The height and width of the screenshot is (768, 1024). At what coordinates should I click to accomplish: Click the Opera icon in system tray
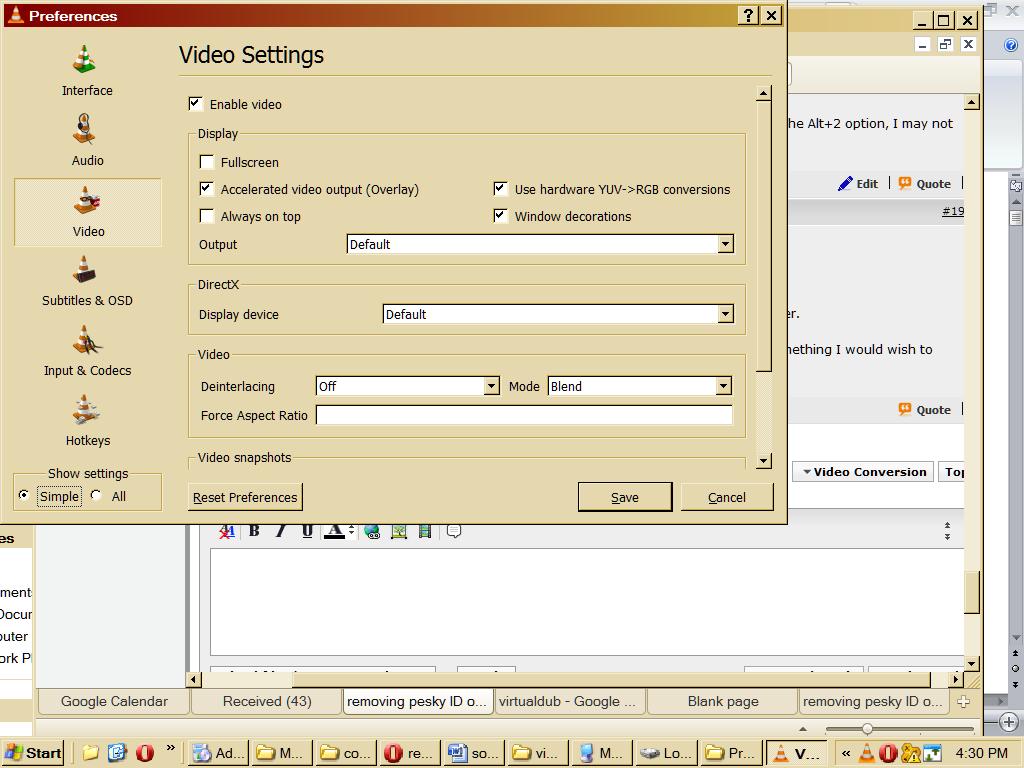[888, 753]
